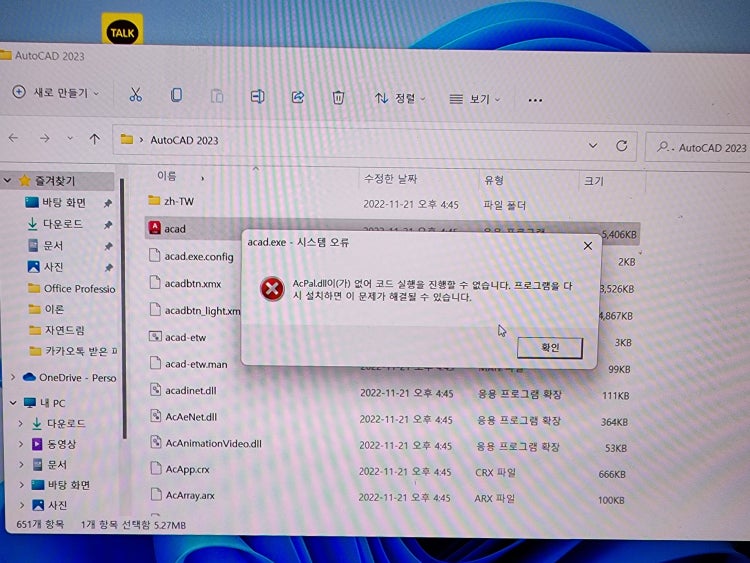Image resolution: width=750 pixels, height=563 pixels.
Task: Click the acadinet.dll file icon
Action: click(x=155, y=389)
